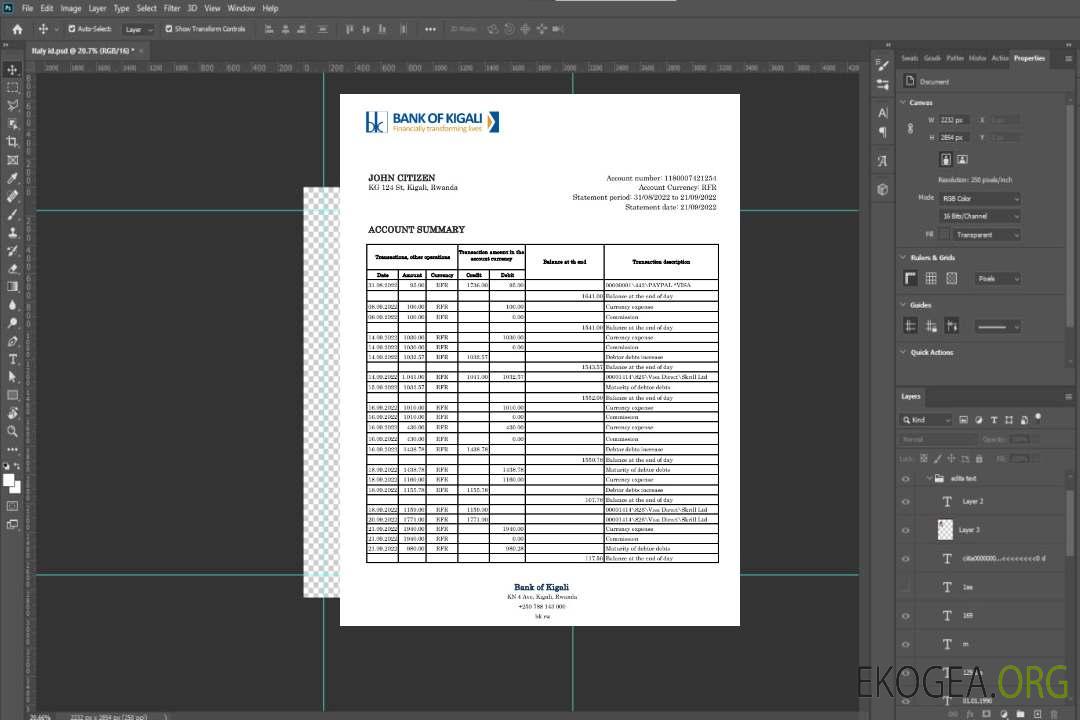The height and width of the screenshot is (720, 1080).
Task: Click the canvas width input field
Action: click(x=954, y=120)
